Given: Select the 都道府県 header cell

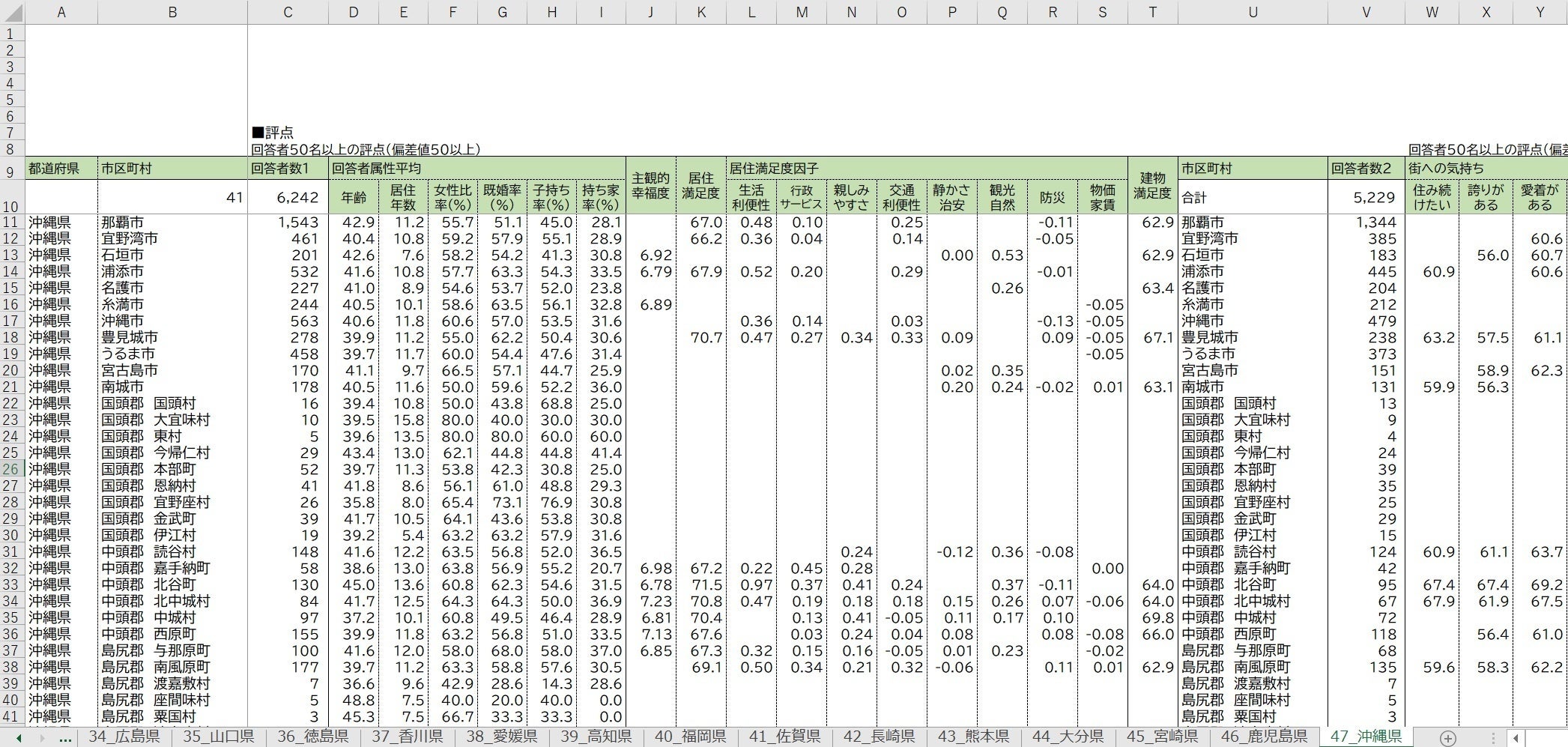Looking at the screenshot, I should [61, 169].
